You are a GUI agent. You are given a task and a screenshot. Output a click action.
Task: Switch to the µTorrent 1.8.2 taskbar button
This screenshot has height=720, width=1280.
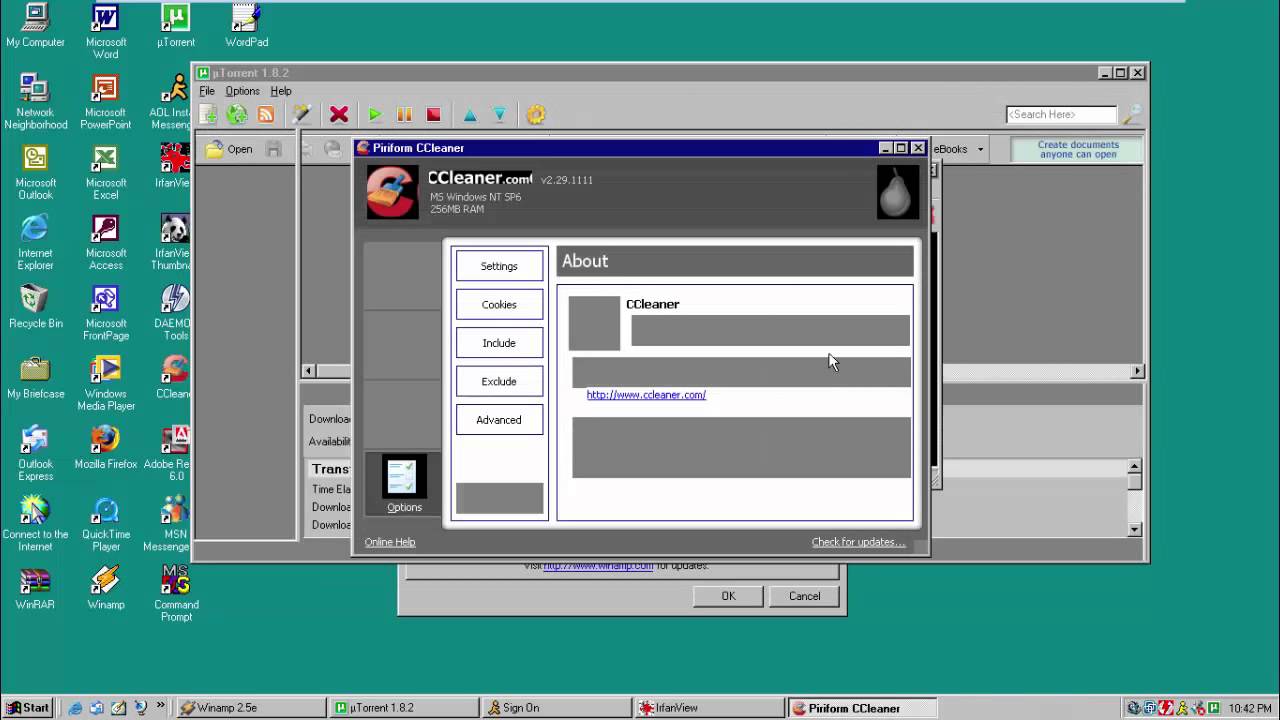click(x=403, y=708)
